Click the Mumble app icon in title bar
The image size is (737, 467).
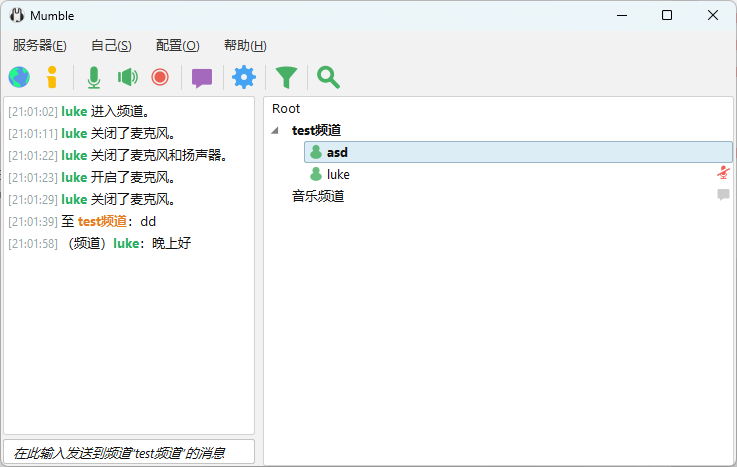pyautogui.click(x=17, y=16)
